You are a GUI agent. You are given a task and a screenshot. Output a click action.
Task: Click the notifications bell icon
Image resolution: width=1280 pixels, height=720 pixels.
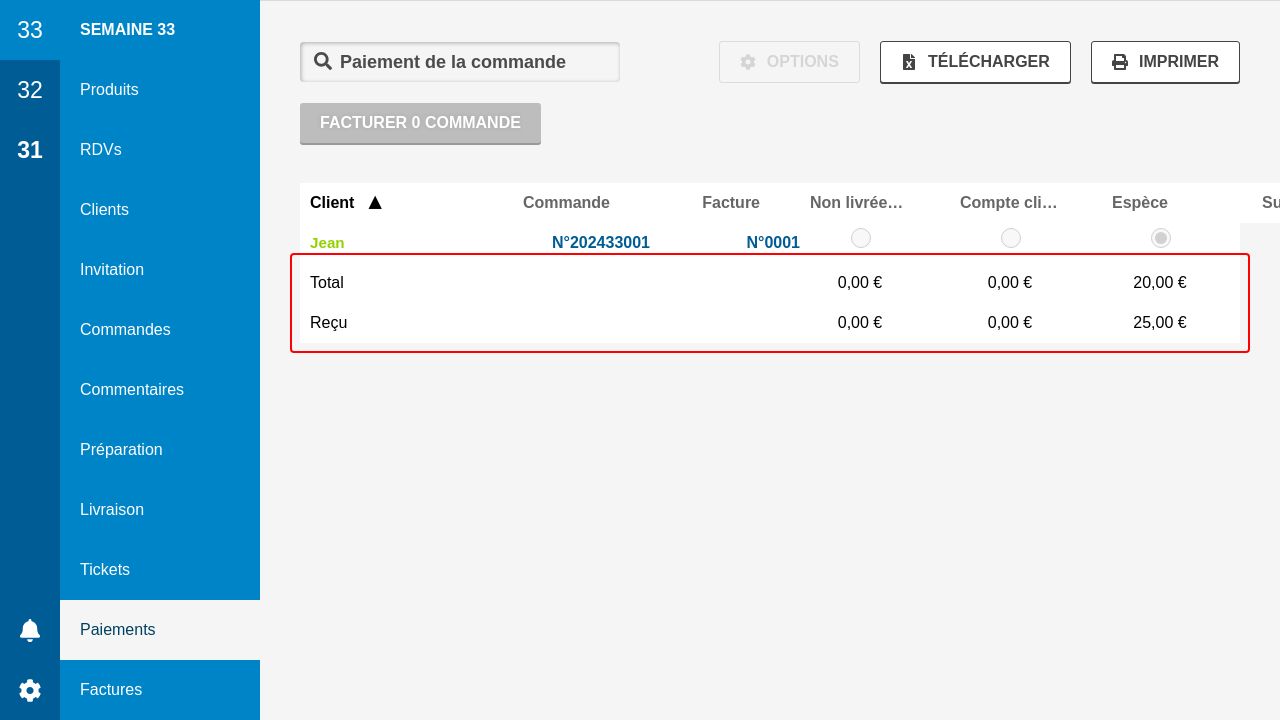click(x=30, y=630)
